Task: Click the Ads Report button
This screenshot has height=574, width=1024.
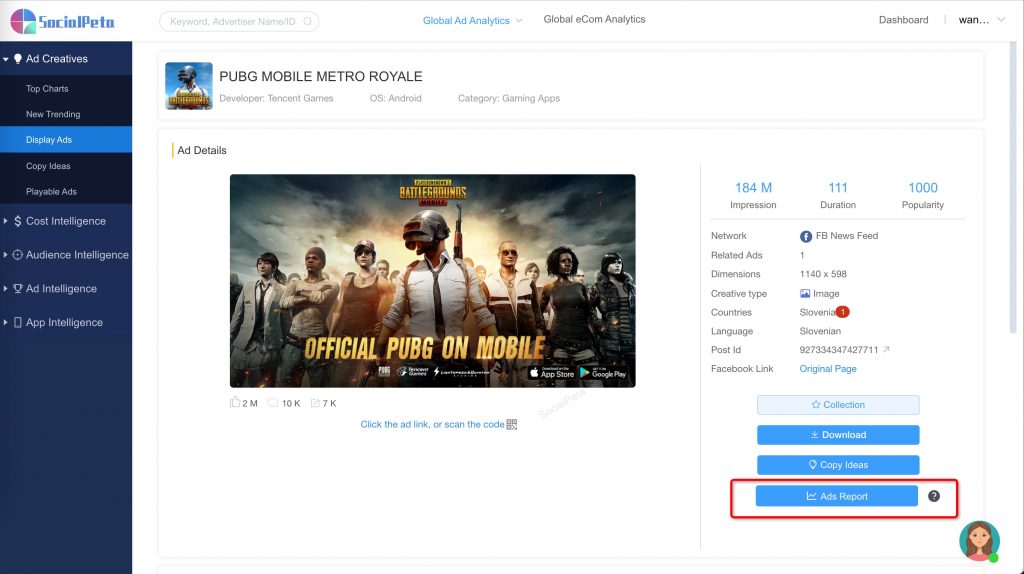Action: [x=837, y=496]
